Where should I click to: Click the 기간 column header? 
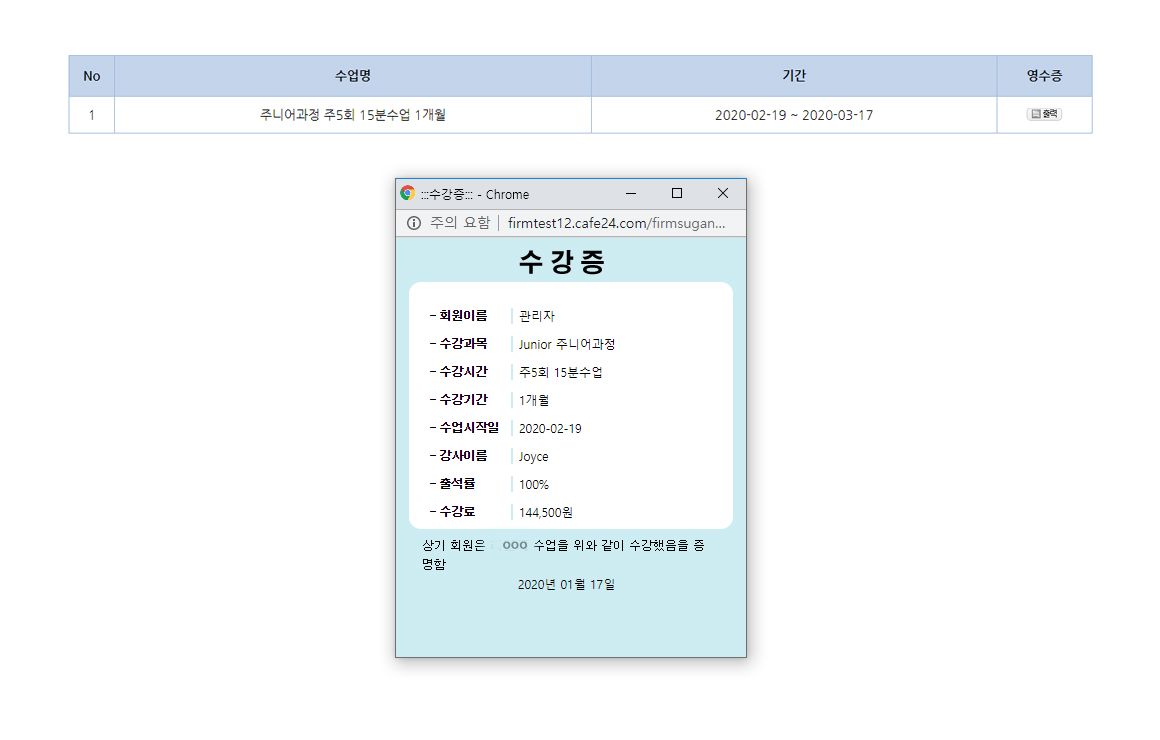[794, 76]
